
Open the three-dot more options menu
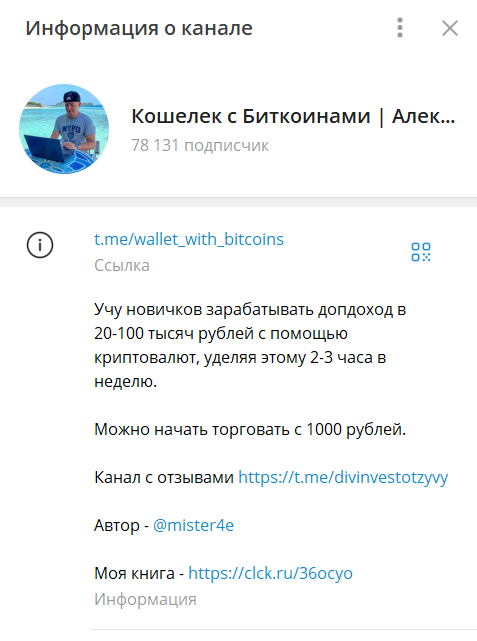(400, 28)
